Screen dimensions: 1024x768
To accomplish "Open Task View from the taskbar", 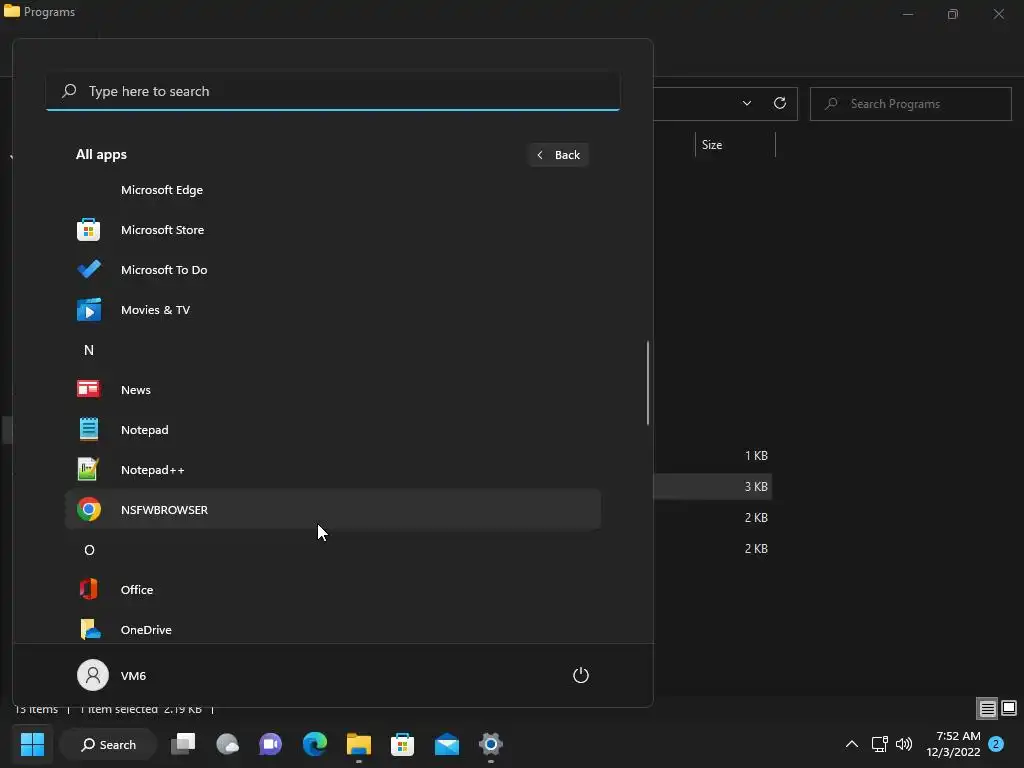I will (x=183, y=744).
